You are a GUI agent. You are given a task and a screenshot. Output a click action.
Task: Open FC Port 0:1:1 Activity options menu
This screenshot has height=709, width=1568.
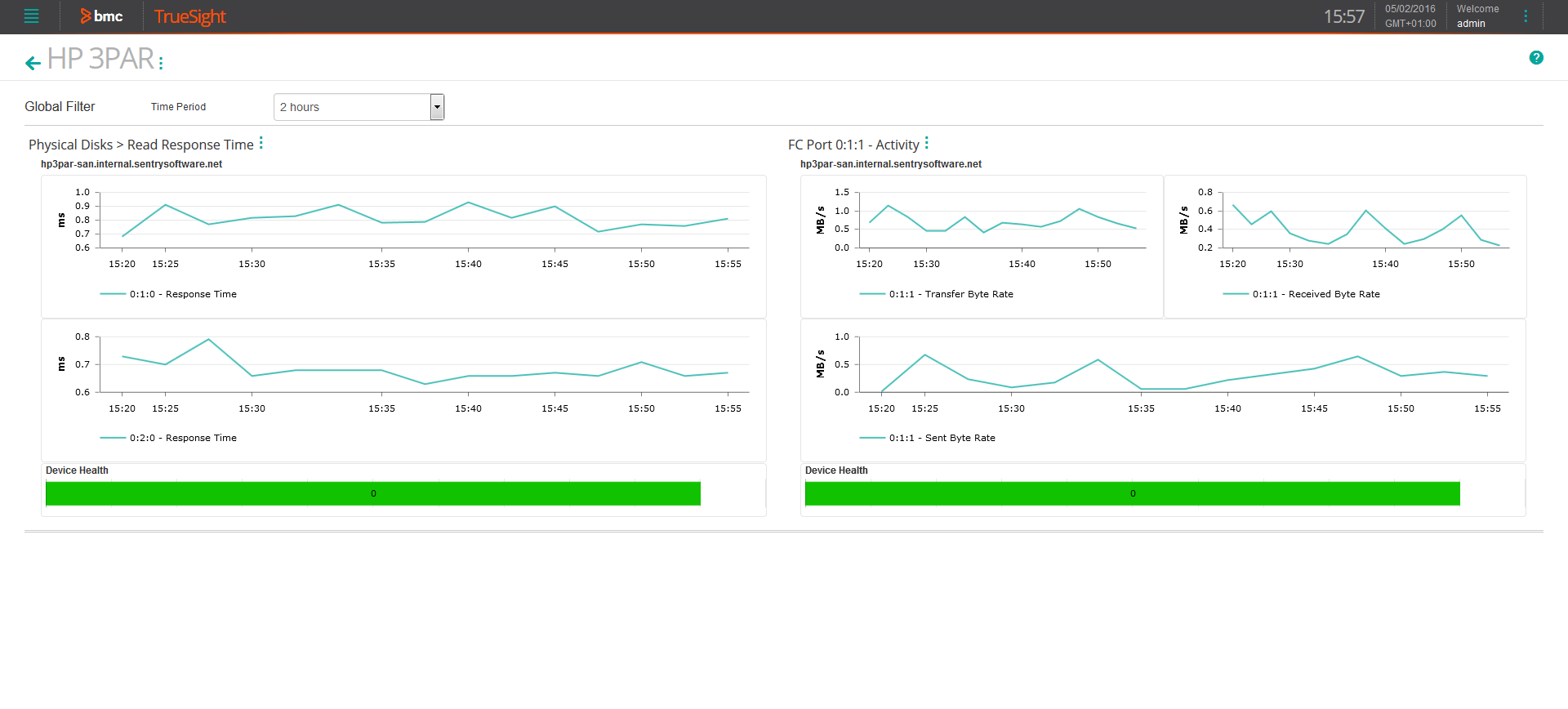(927, 143)
